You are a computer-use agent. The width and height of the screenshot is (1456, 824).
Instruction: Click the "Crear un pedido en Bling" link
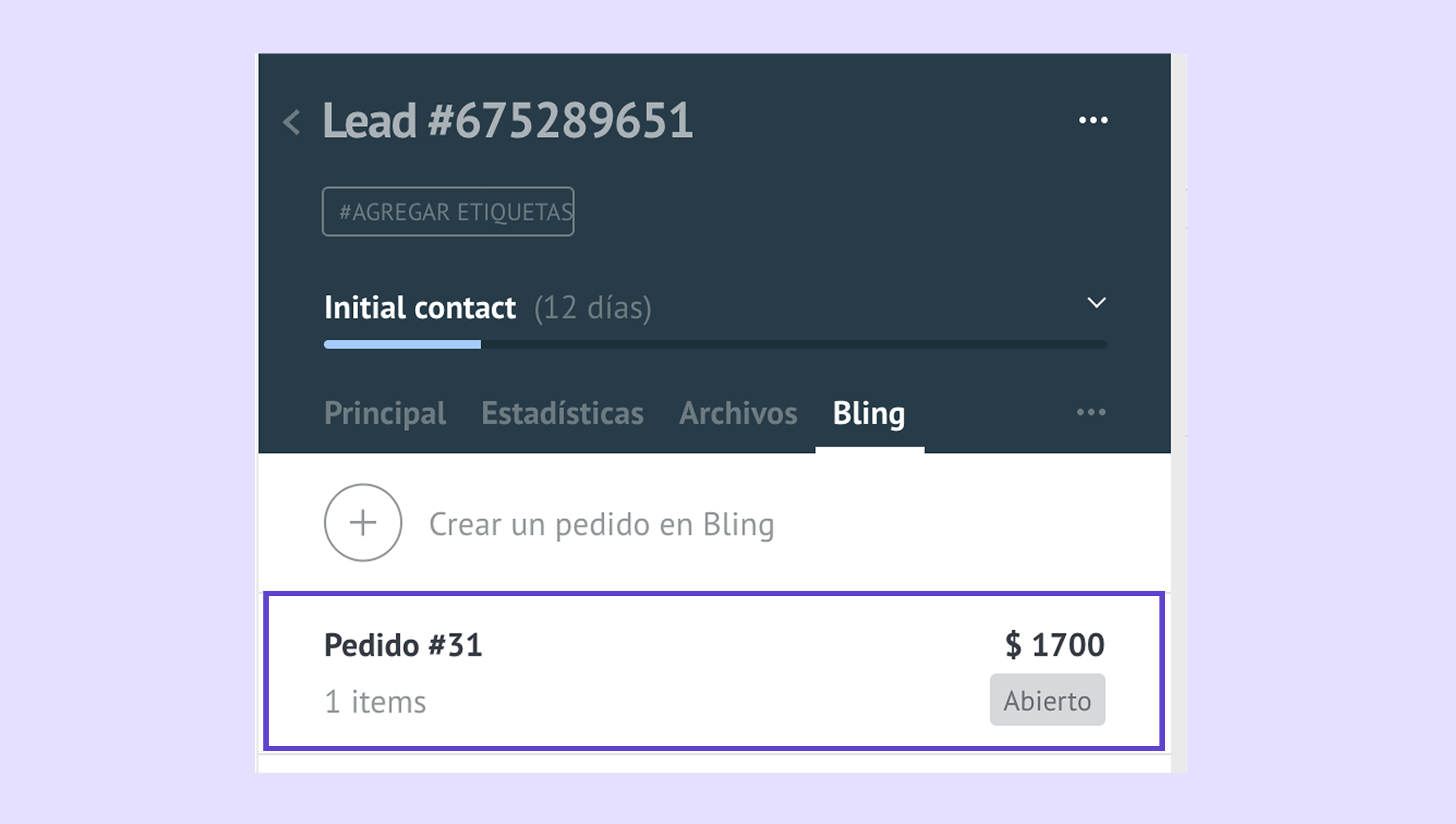pos(601,524)
